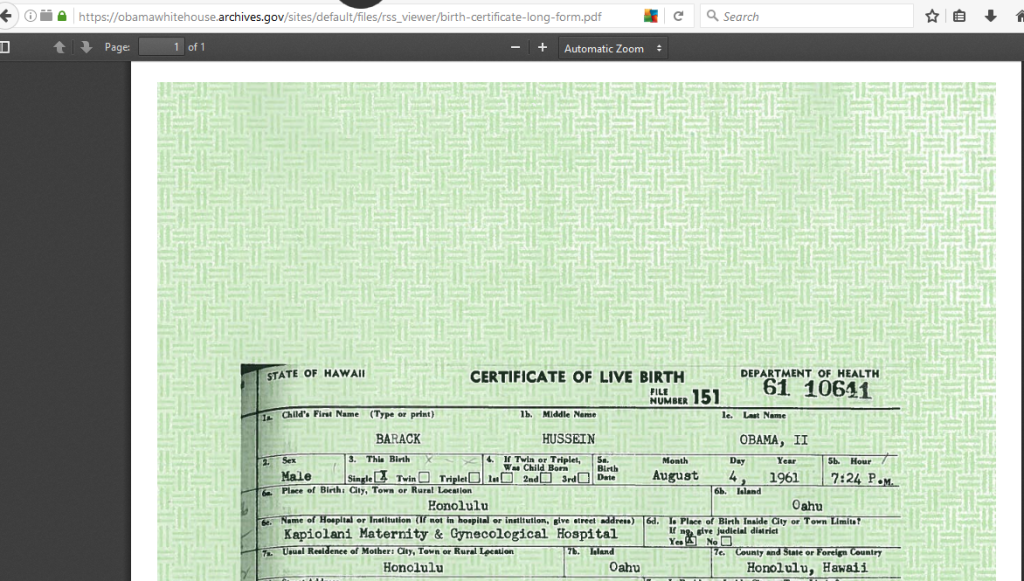Click the page number field

tap(161, 47)
